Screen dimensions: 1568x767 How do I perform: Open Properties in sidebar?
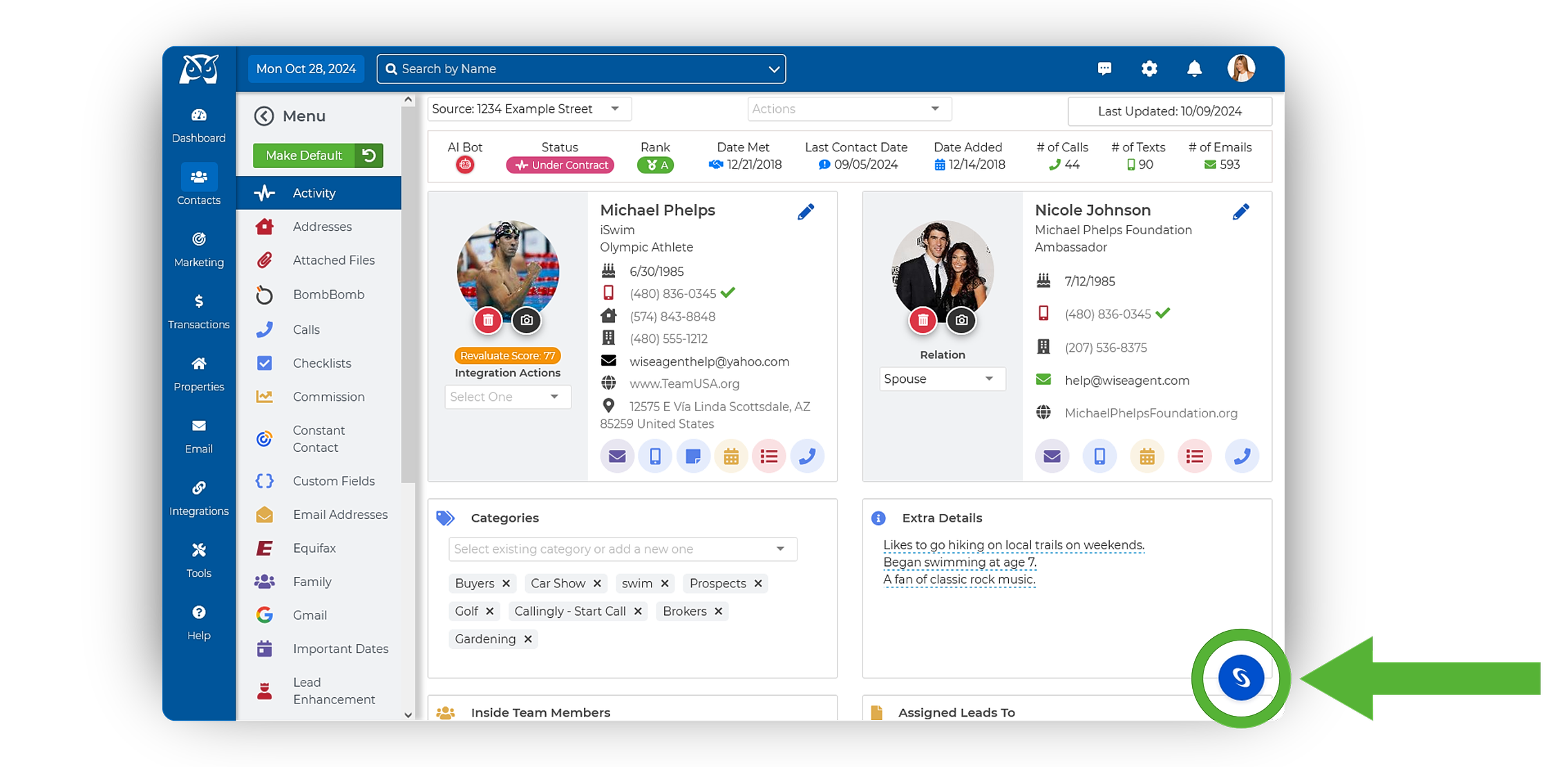(199, 375)
